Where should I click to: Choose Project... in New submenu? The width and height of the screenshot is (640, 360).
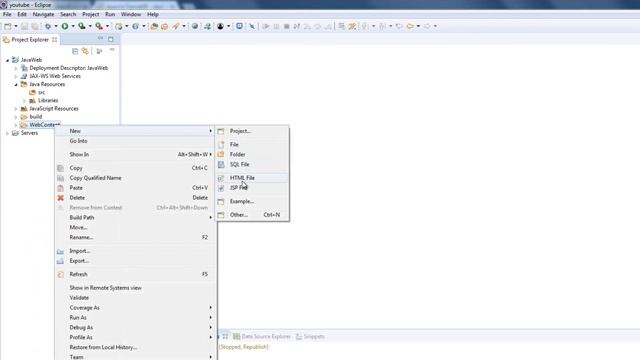click(252, 131)
